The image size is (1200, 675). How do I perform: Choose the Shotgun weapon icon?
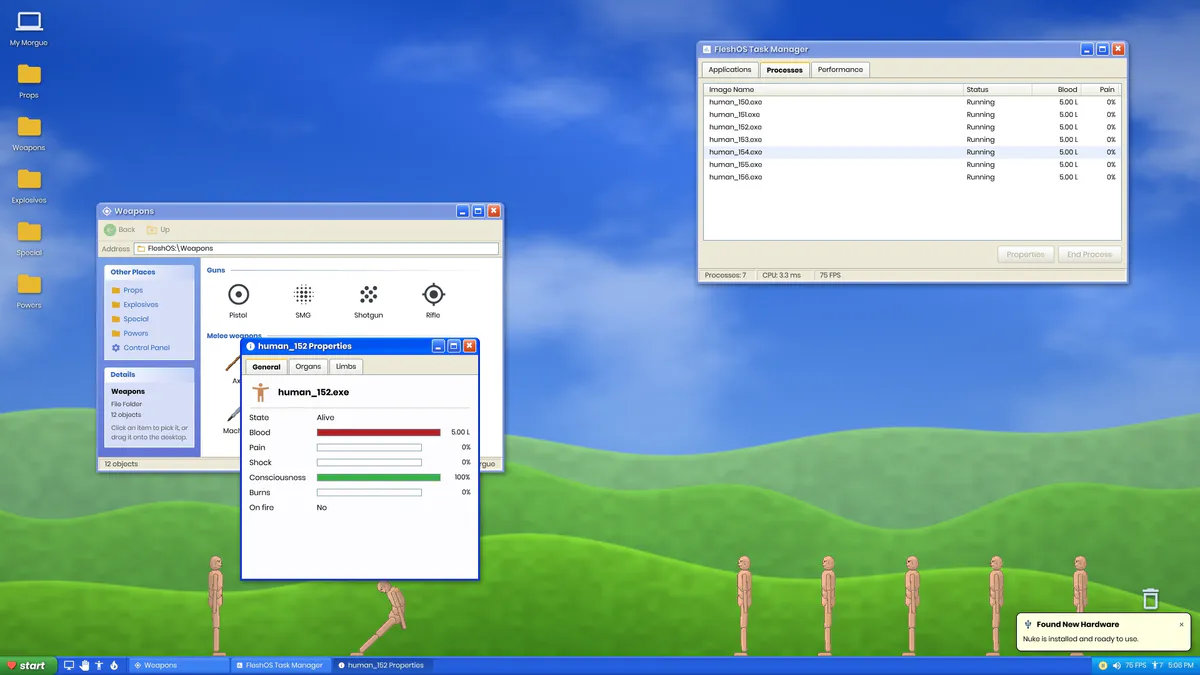(368, 294)
